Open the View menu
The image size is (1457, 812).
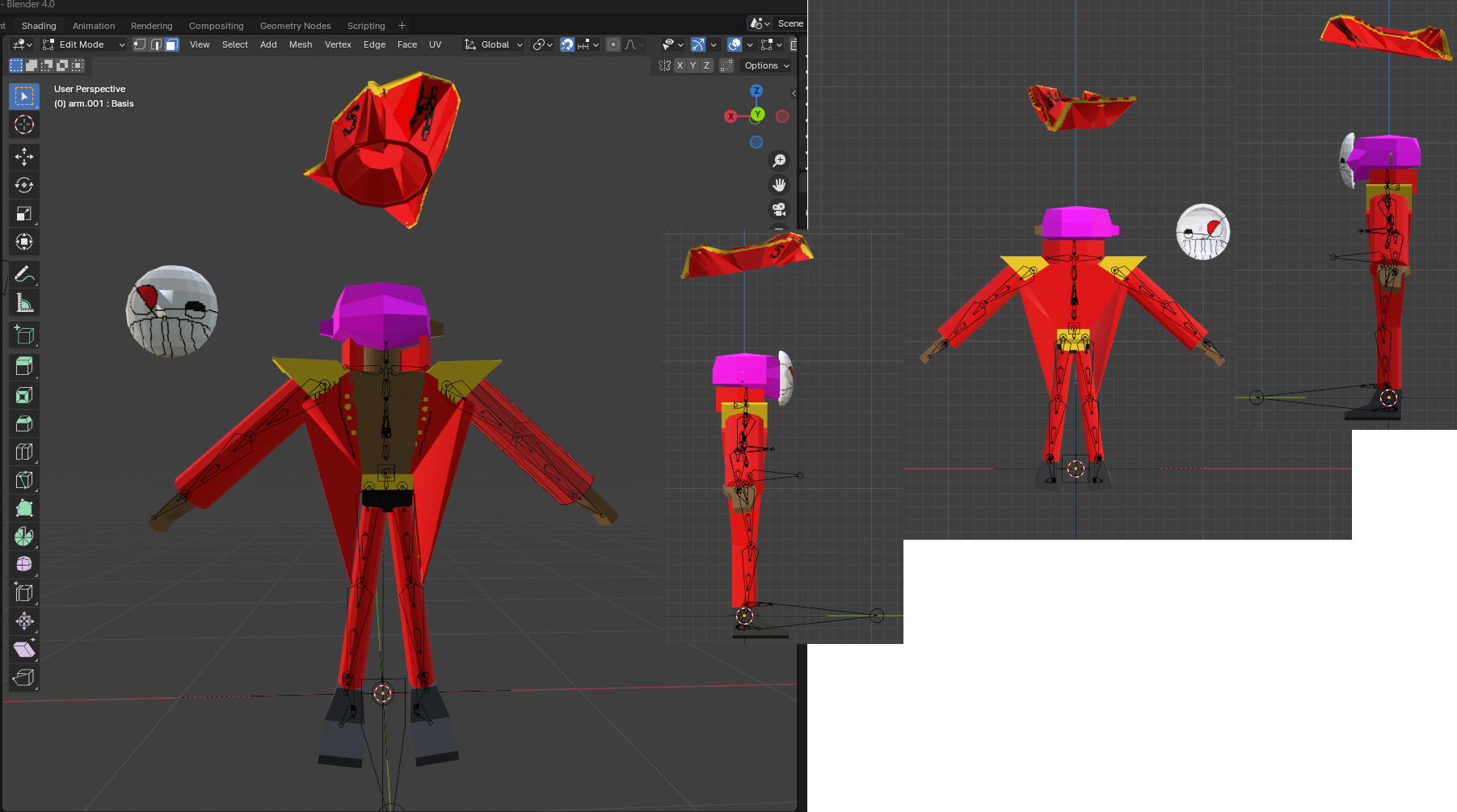coord(200,44)
